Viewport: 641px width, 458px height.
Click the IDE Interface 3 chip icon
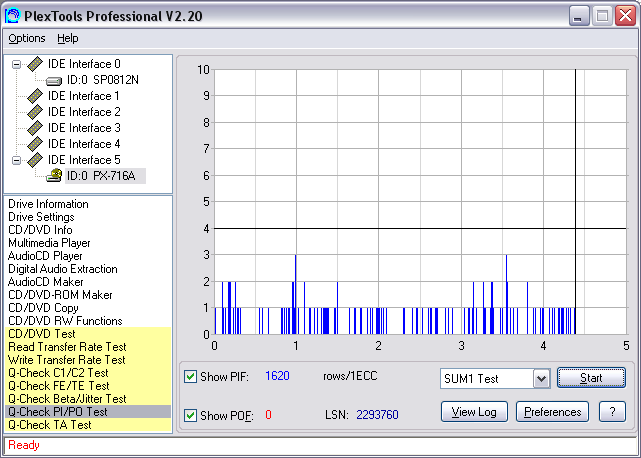click(x=35, y=128)
